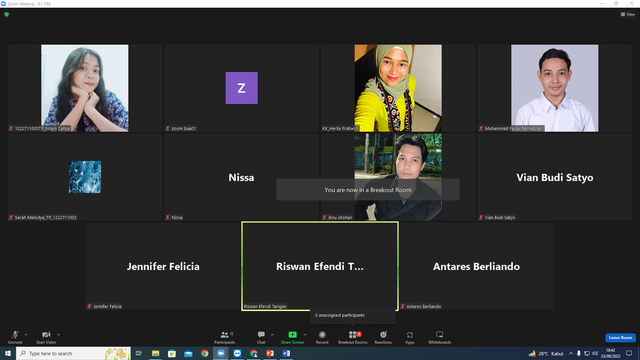Click Vian Budi Satyo name label

(x=497, y=218)
